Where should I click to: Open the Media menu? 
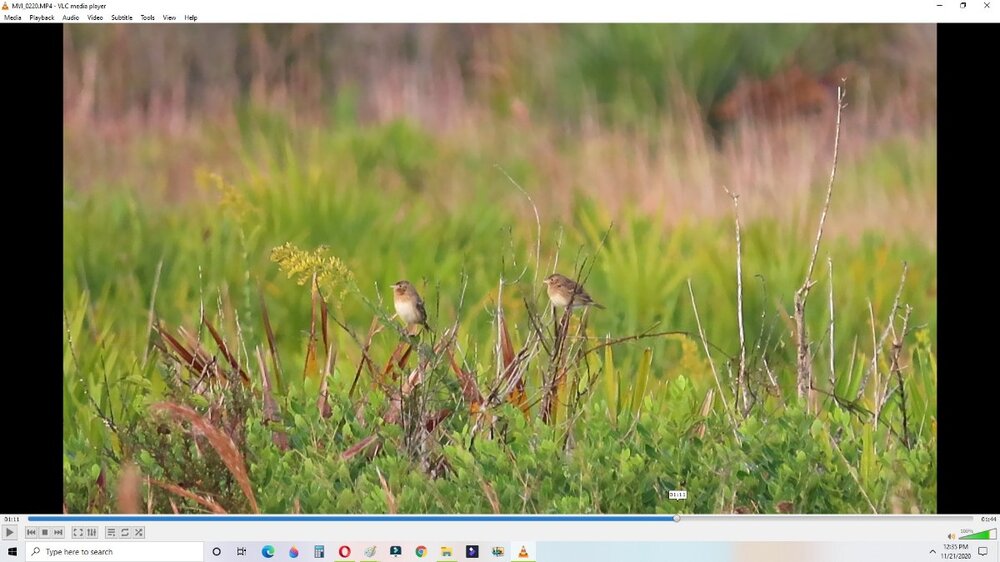[x=13, y=18]
